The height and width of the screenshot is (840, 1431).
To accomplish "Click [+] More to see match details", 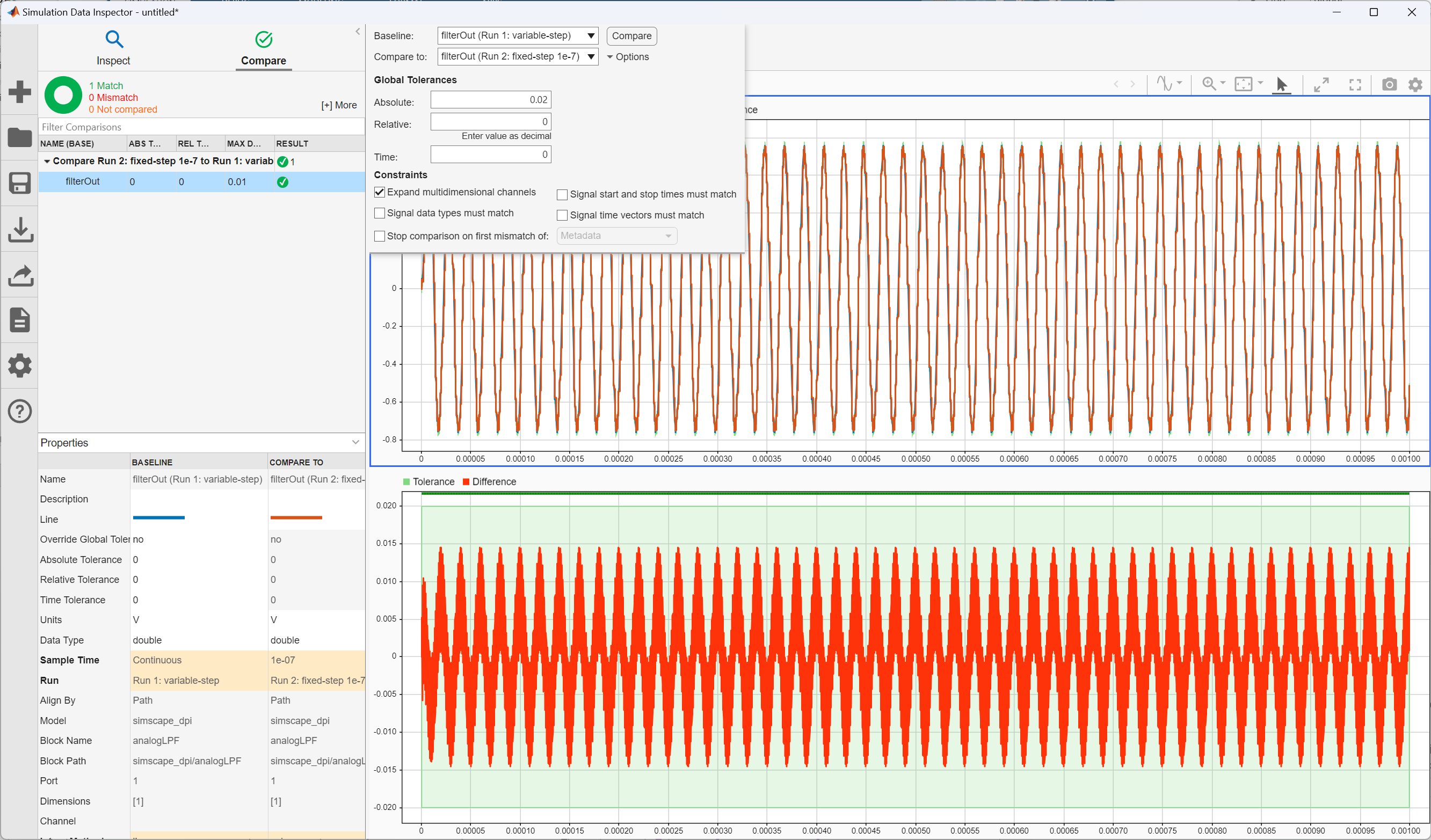I will [x=338, y=105].
